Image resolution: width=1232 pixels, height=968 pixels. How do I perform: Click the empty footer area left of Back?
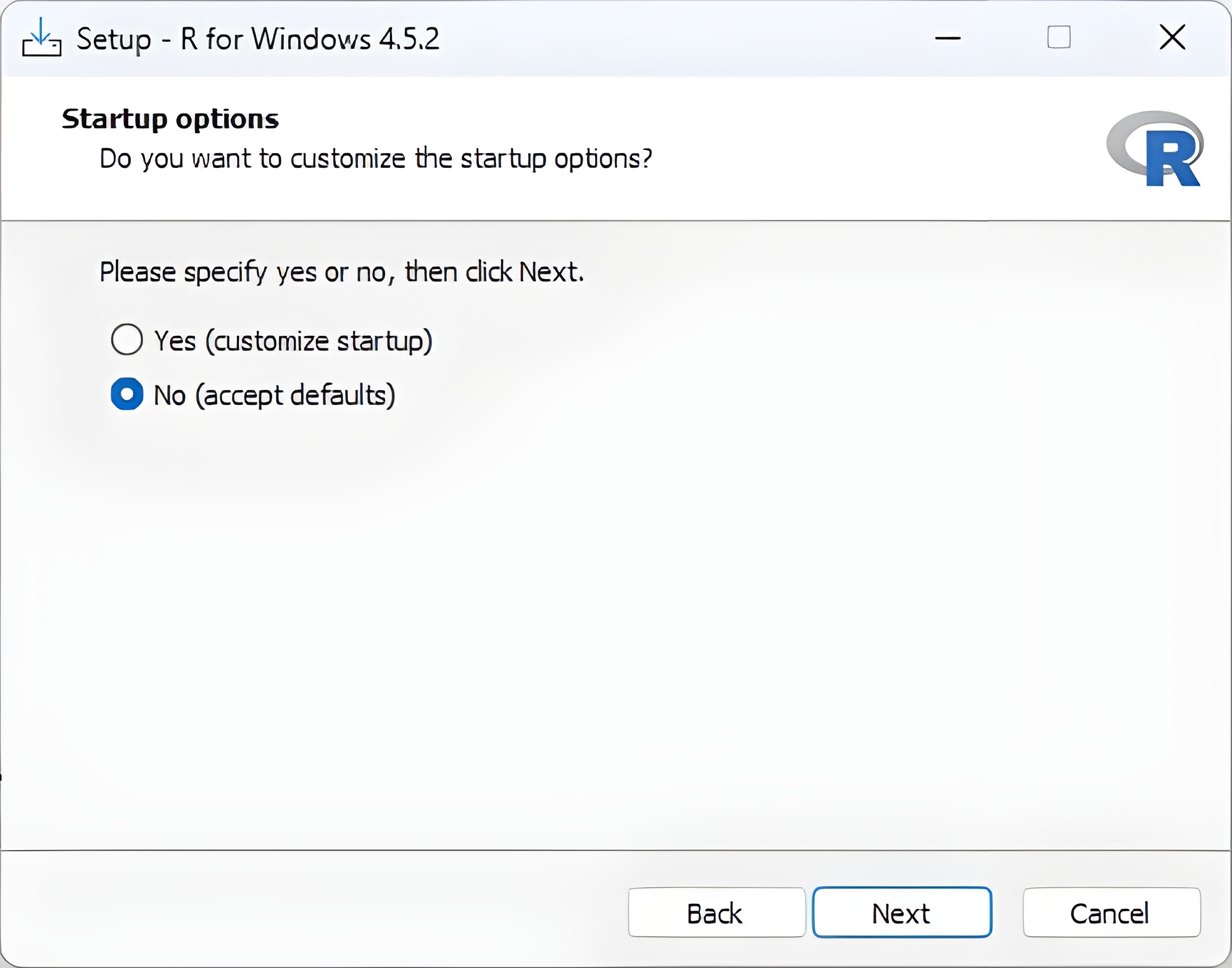tap(309, 912)
